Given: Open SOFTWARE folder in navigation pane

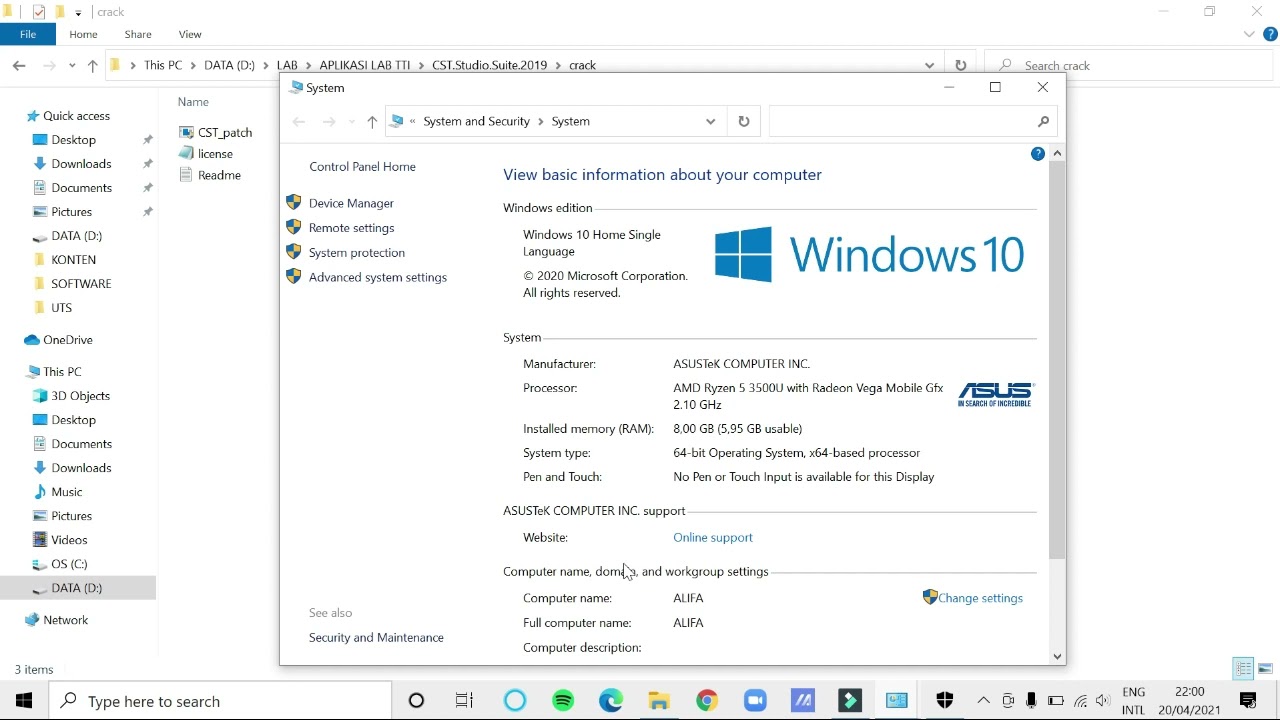Looking at the screenshot, I should (x=82, y=284).
